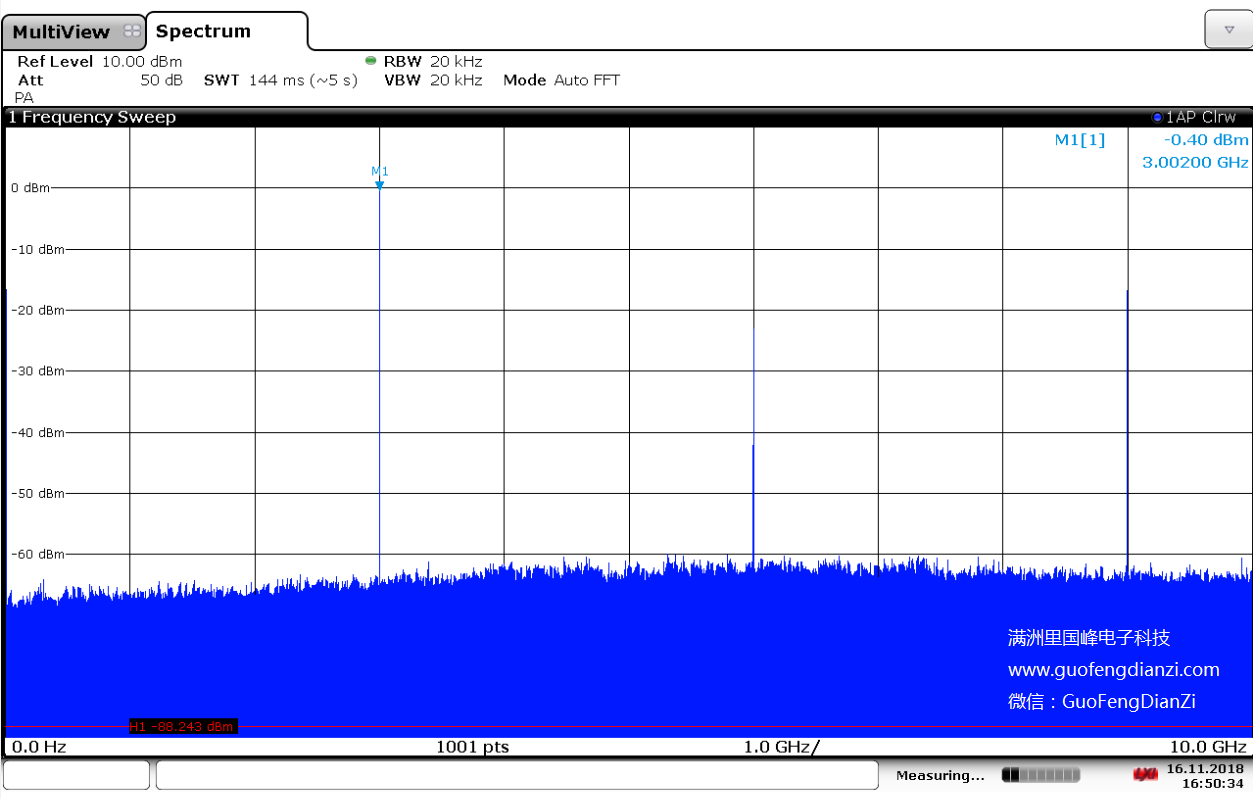Click the 1AP Clrw trace indicator
This screenshot has width=1260, height=799.
1195,117
